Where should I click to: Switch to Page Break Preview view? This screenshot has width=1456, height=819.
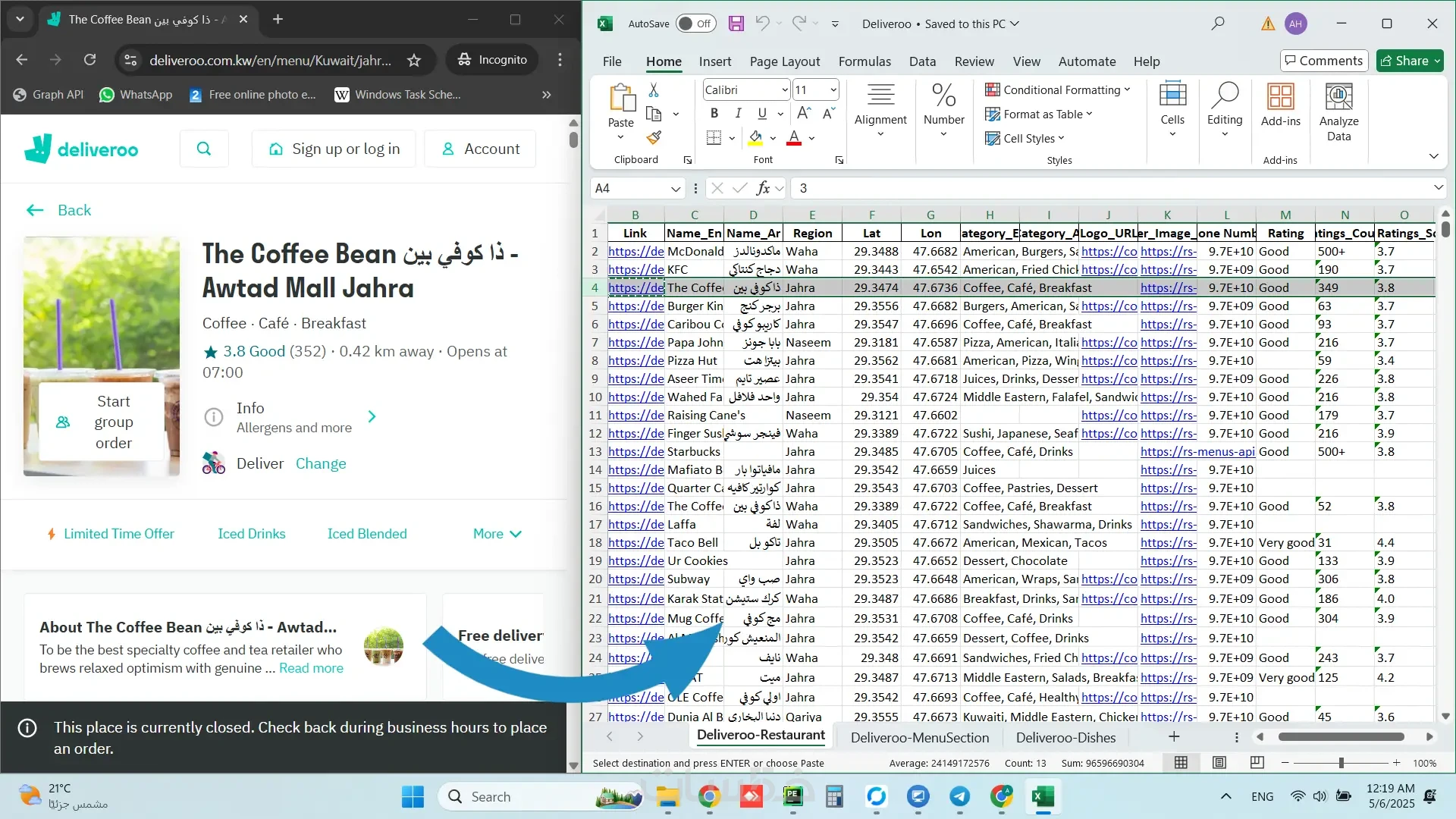click(x=1257, y=763)
